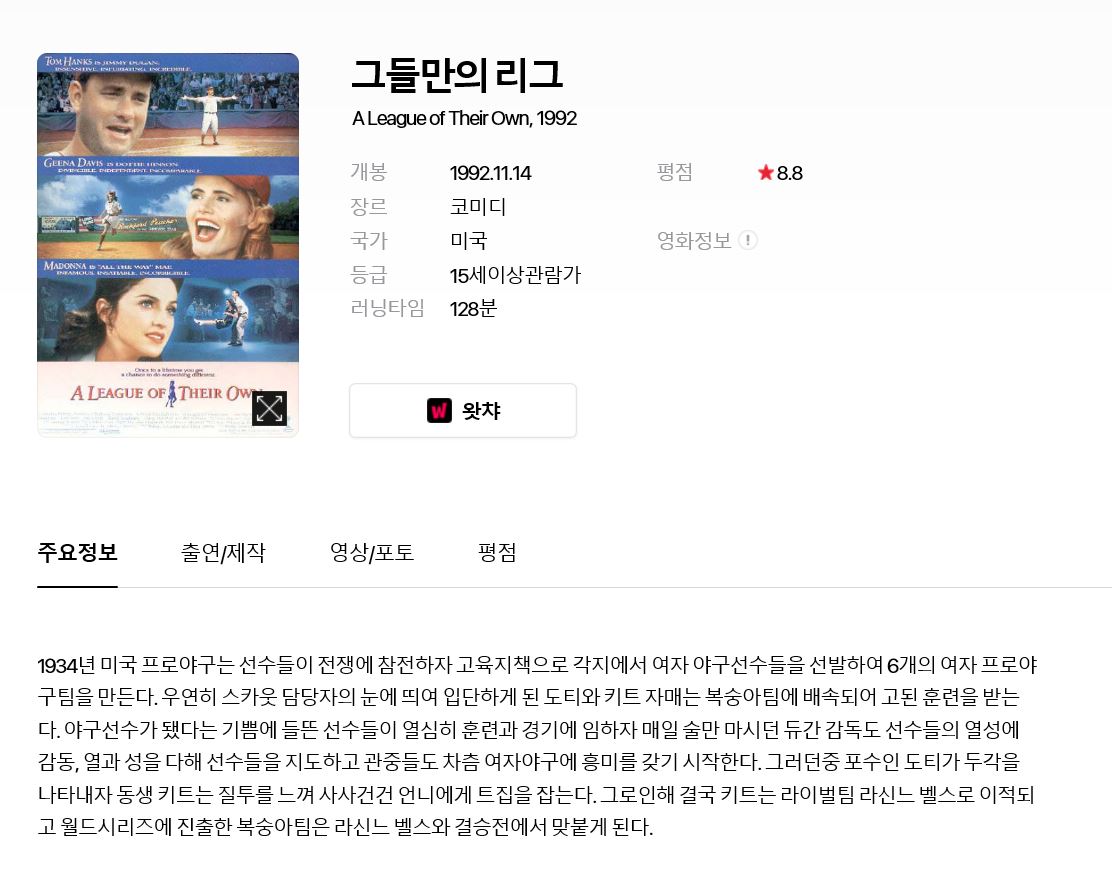The width and height of the screenshot is (1112, 888).
Task: Click the 영화정보 exclamation info icon
Action: 747,240
